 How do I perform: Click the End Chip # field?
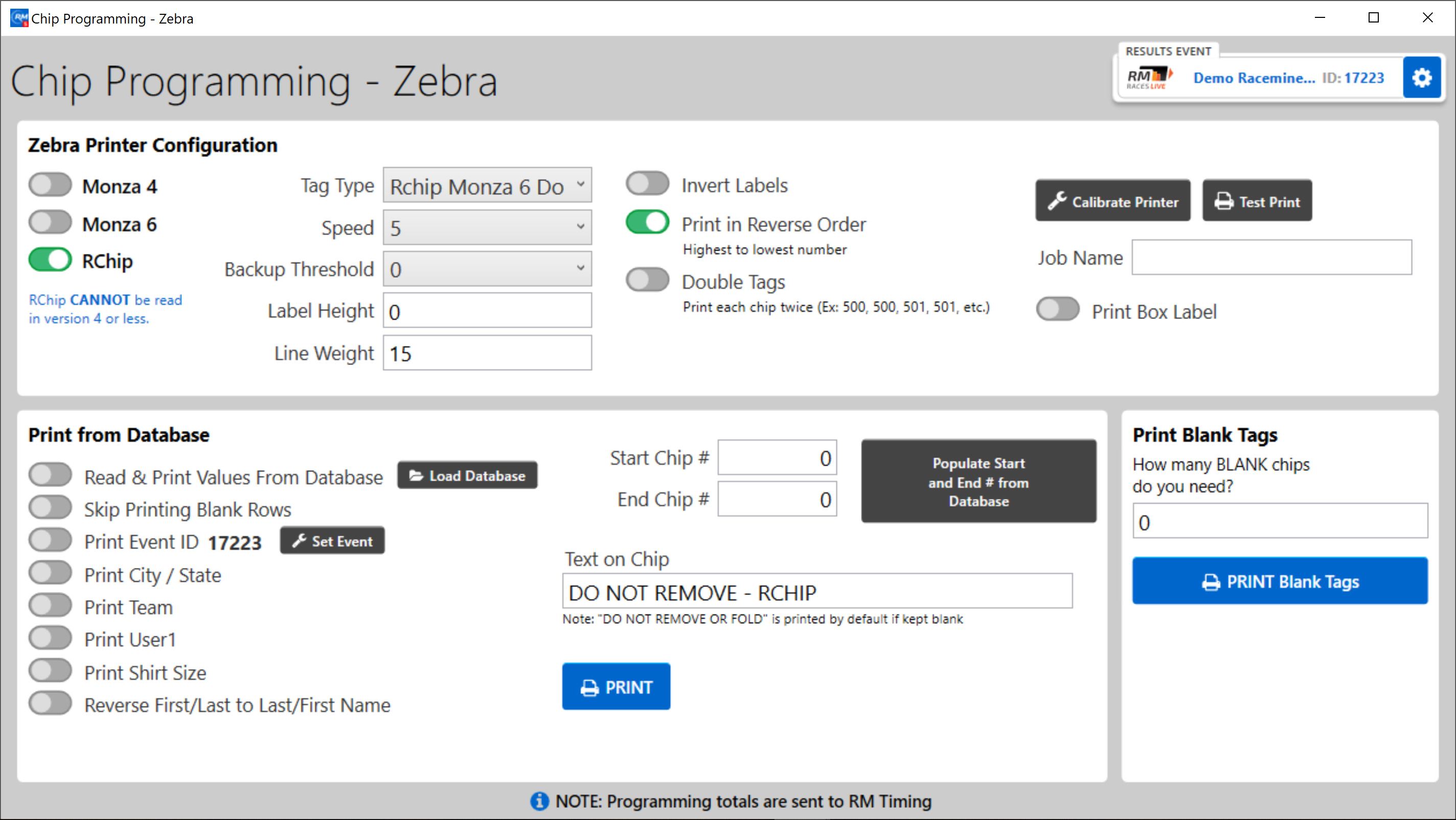[777, 499]
